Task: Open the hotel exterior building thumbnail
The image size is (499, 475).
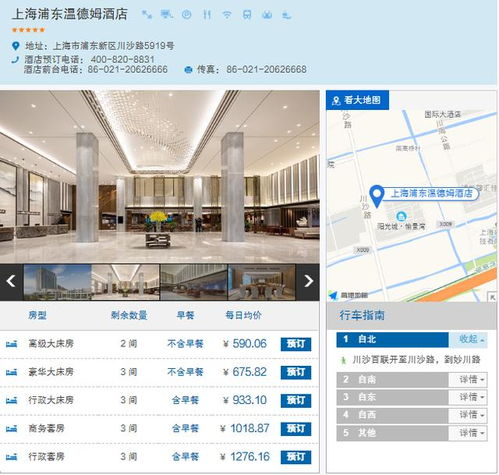Action: [57, 282]
